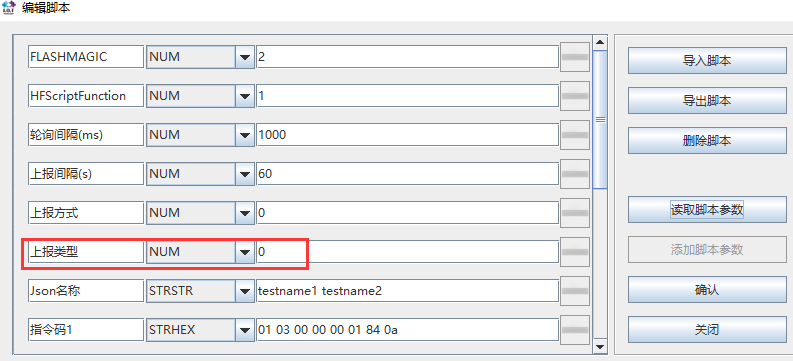The image size is (793, 361).
Task: Click the 导入脚本 button
Action: coord(707,61)
